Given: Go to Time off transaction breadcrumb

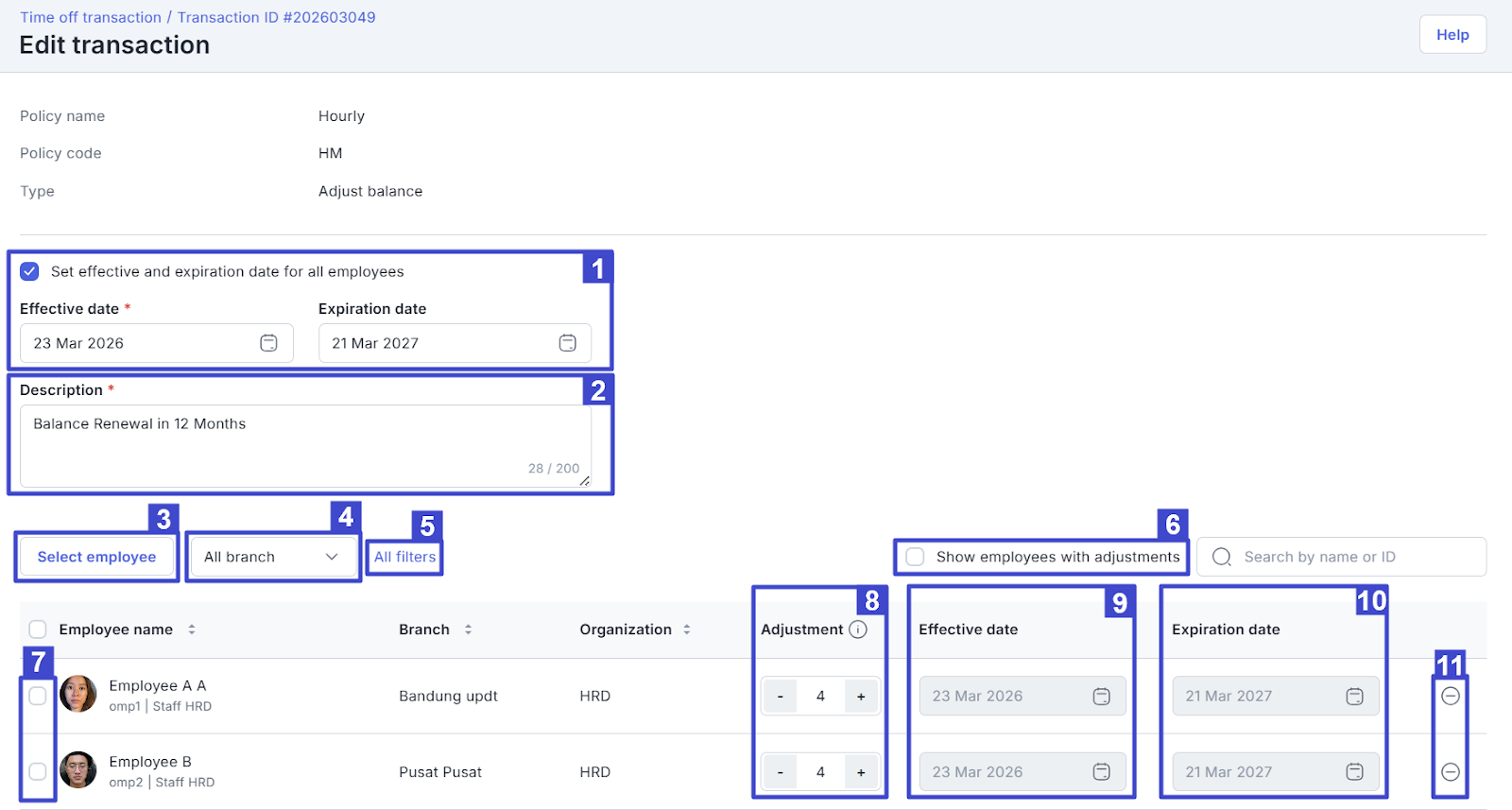Looking at the screenshot, I should click(91, 17).
